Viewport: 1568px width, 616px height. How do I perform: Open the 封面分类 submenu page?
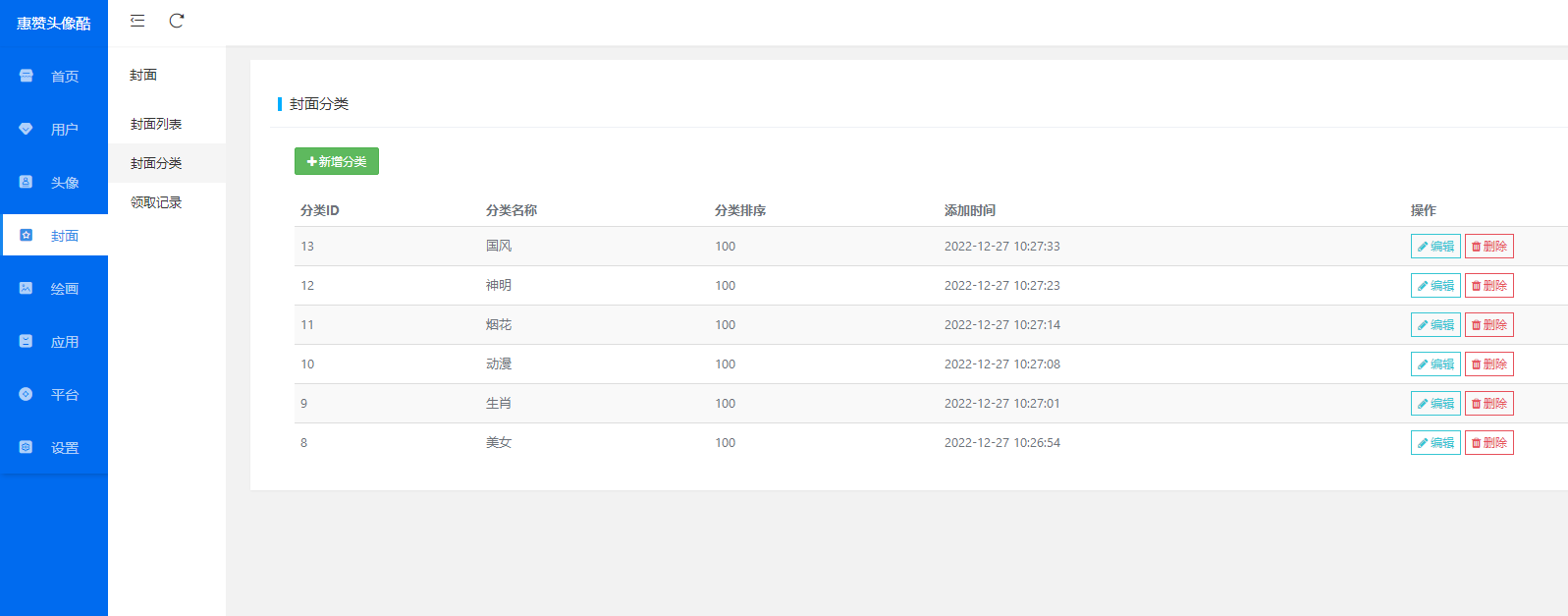click(x=167, y=163)
